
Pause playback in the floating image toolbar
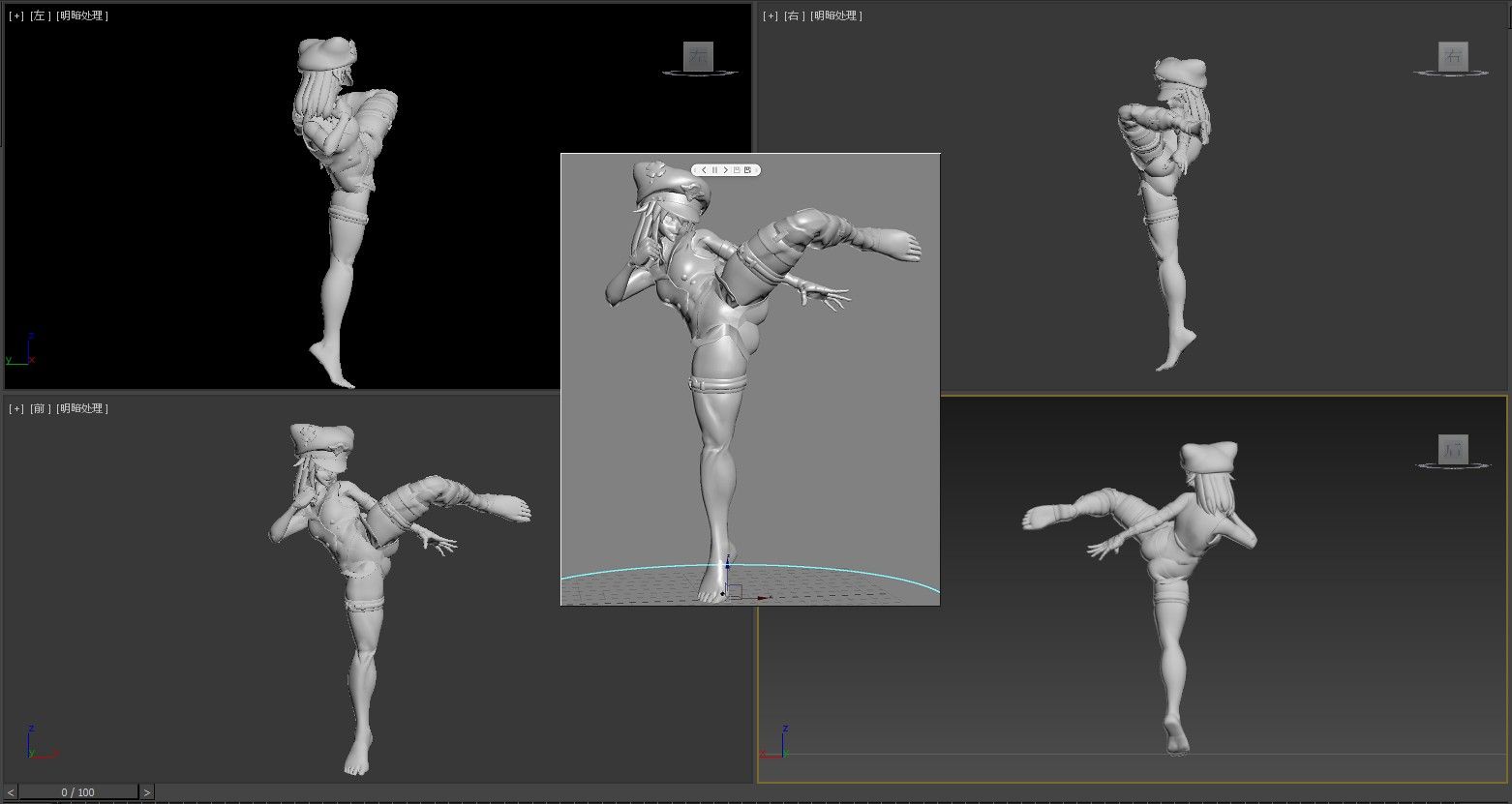714,170
